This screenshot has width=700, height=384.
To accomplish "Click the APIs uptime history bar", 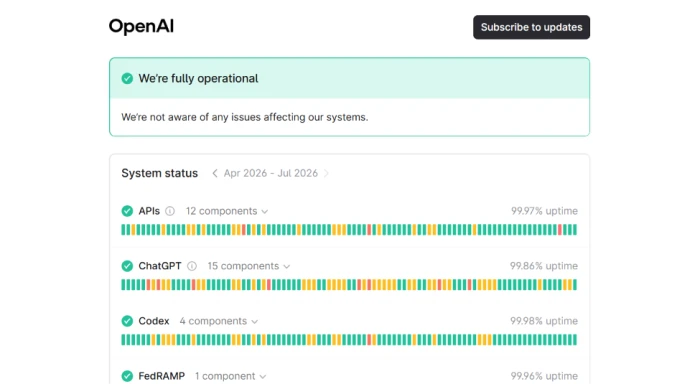I will 349,230.
